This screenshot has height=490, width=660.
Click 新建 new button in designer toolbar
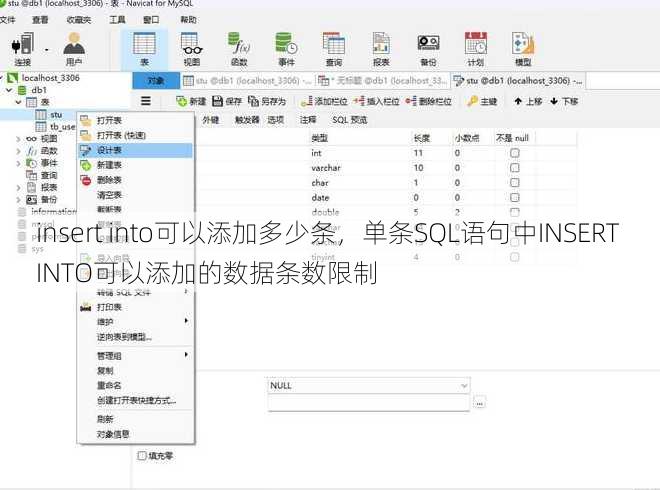coord(191,101)
